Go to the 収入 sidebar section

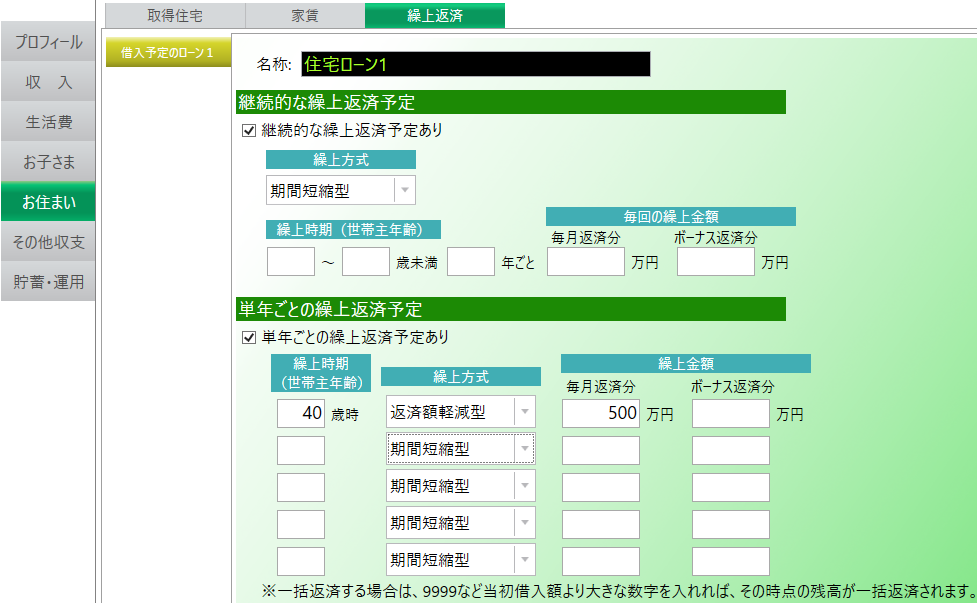click(48, 83)
